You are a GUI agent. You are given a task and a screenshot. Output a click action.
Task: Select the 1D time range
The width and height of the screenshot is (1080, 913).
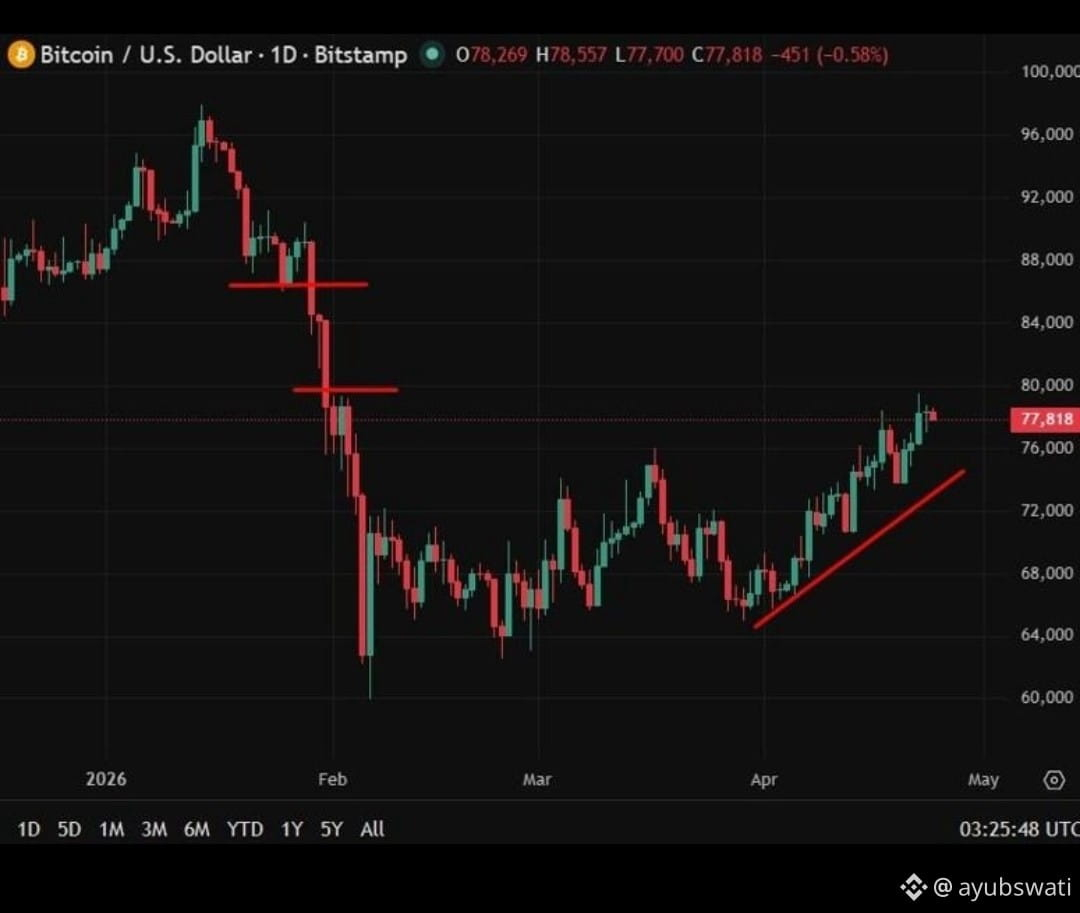tap(28, 829)
